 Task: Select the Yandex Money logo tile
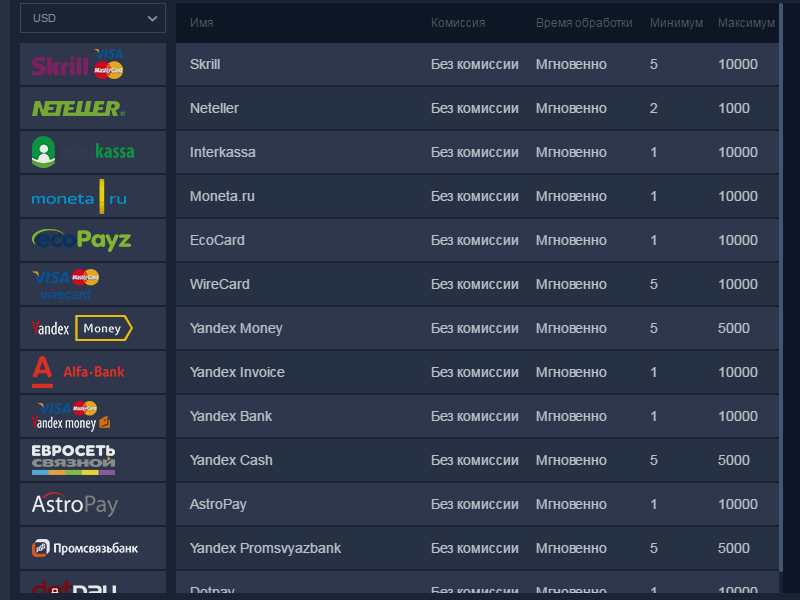[x=93, y=328]
